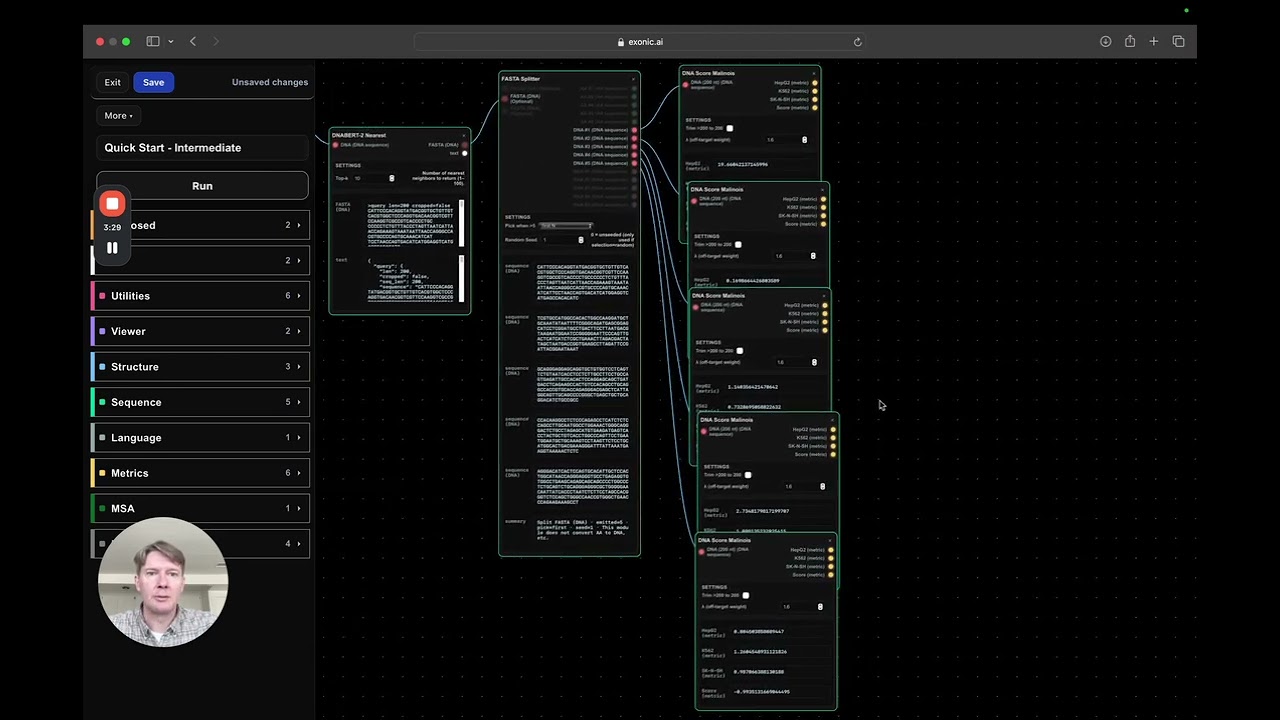Viewport: 1280px width, 720px height.
Task: Click HepG2 output port on bottom DNA Score Malinois
Action: [831, 550]
